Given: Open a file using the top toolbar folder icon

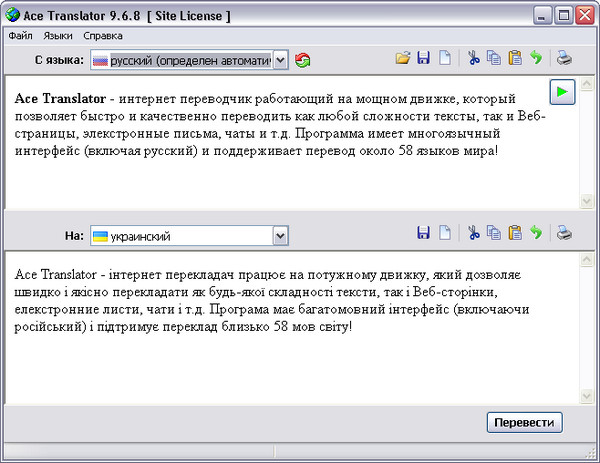Looking at the screenshot, I should coord(403,59).
